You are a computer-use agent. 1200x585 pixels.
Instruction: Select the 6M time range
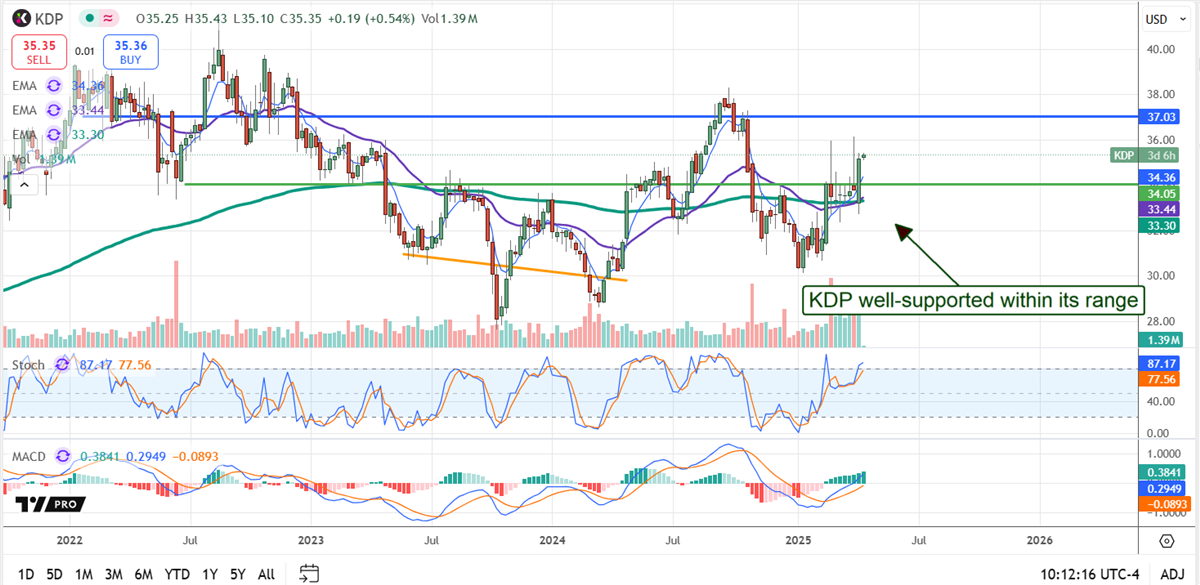click(x=144, y=574)
